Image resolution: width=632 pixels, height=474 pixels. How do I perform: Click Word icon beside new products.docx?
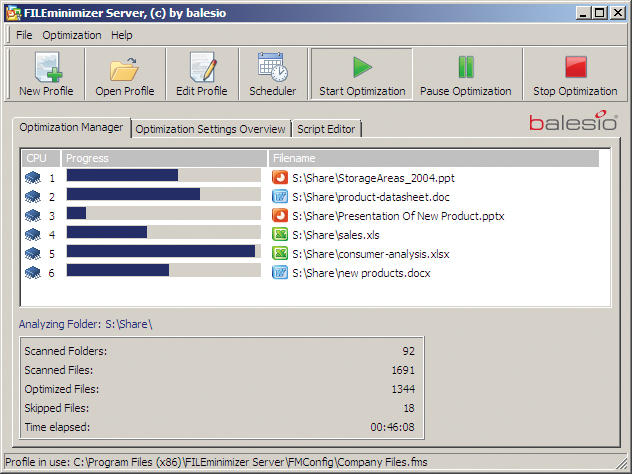[280, 272]
